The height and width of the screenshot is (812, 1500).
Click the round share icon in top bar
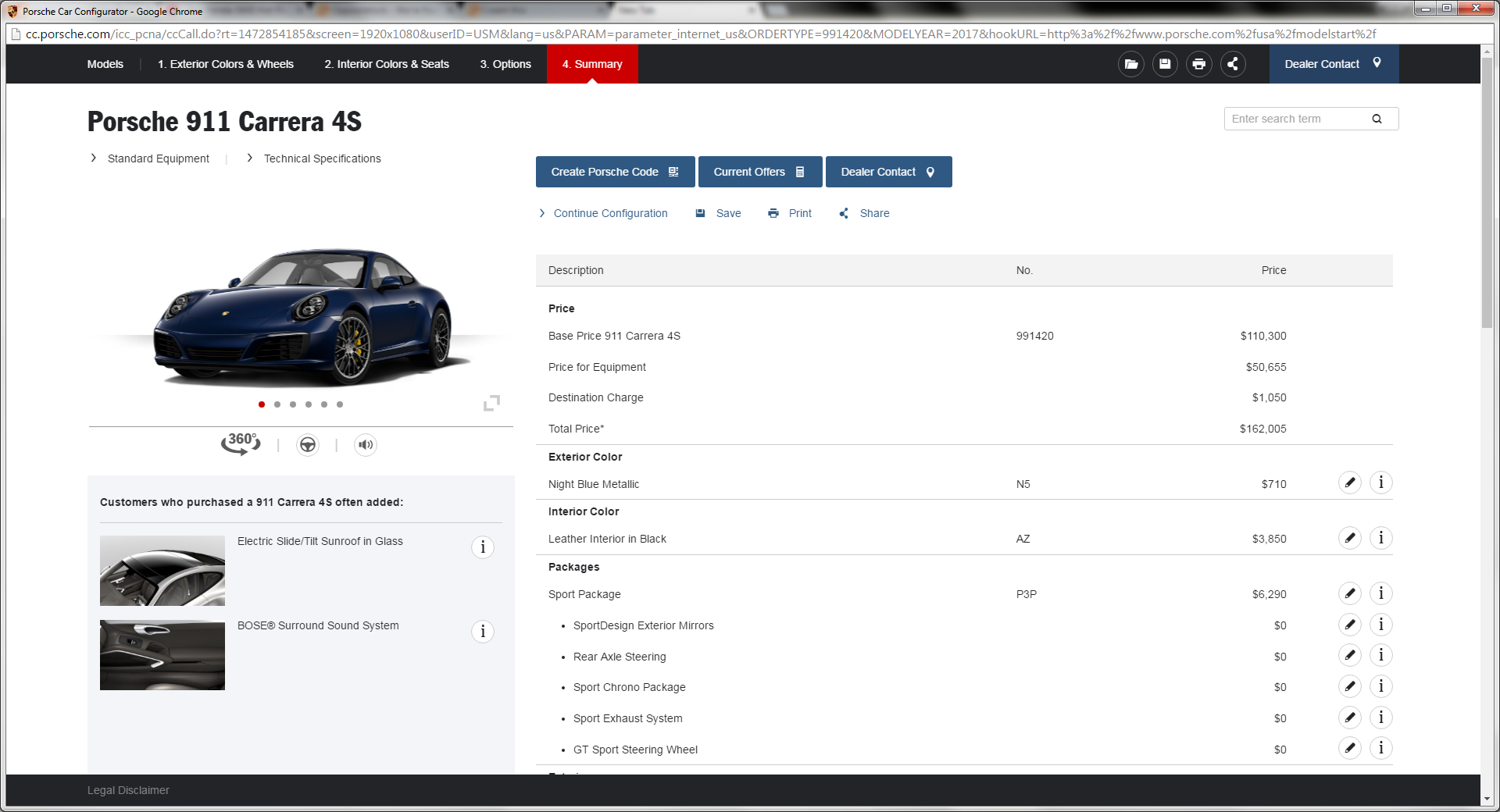pyautogui.click(x=1233, y=64)
